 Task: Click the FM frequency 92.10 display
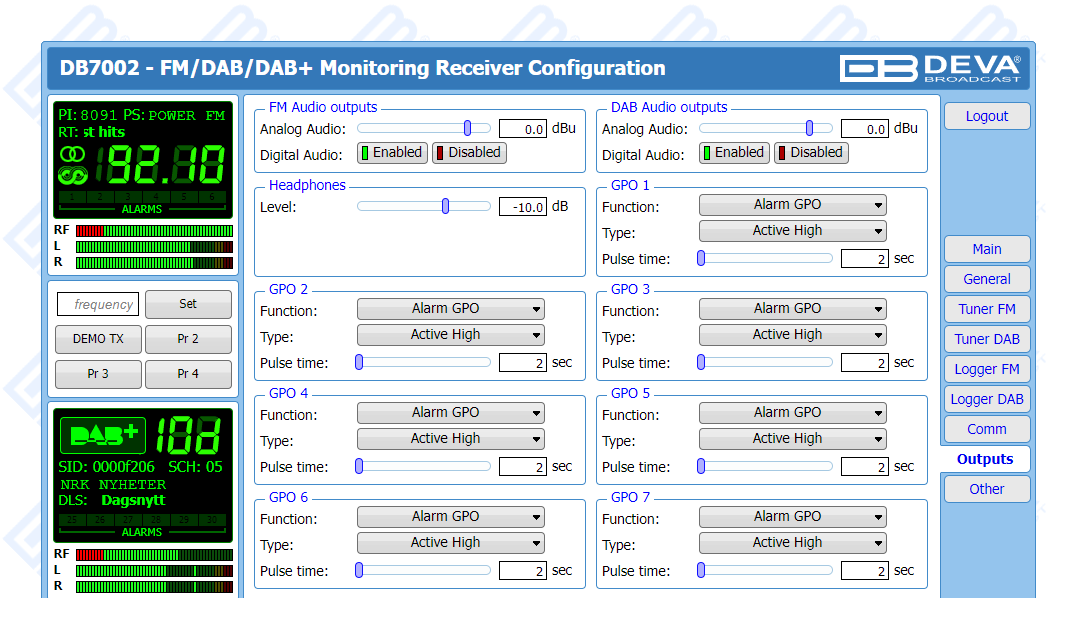tap(166, 165)
